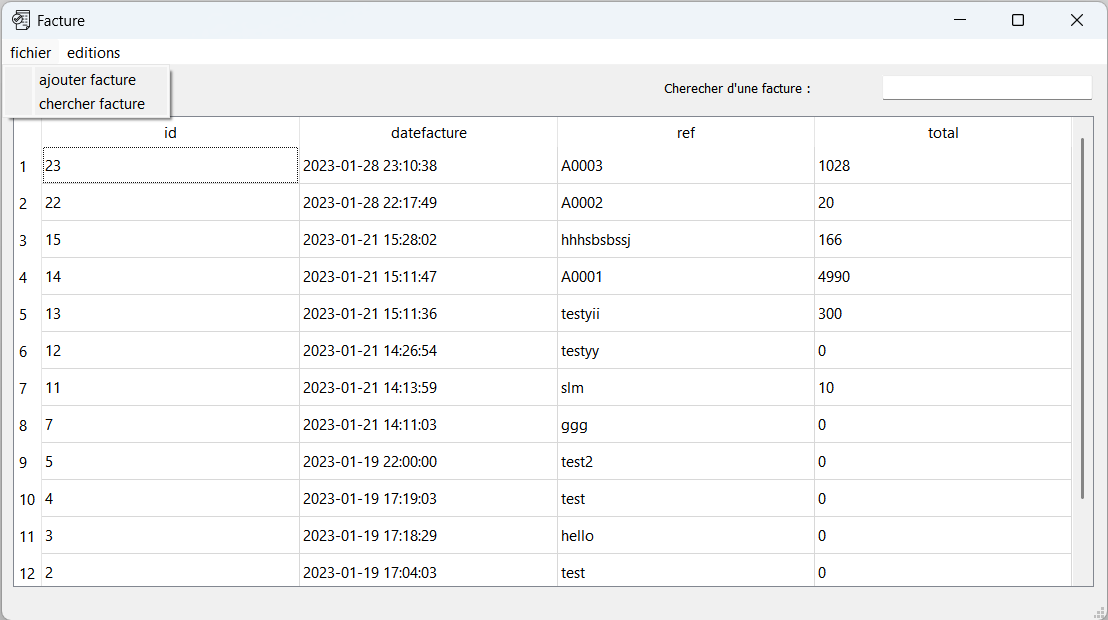Select the ref cell A0002
The width and height of the screenshot is (1108, 620).
pyautogui.click(x=685, y=203)
